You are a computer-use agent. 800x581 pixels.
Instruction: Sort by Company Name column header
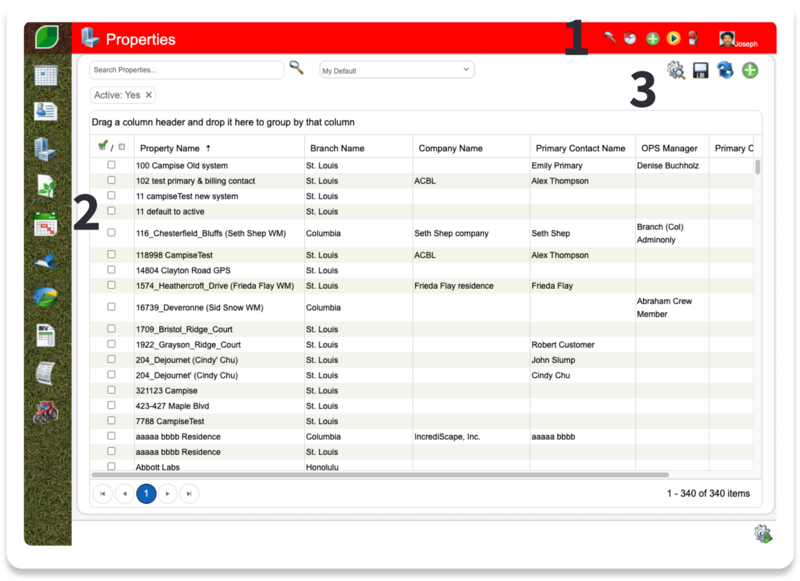[x=451, y=148]
